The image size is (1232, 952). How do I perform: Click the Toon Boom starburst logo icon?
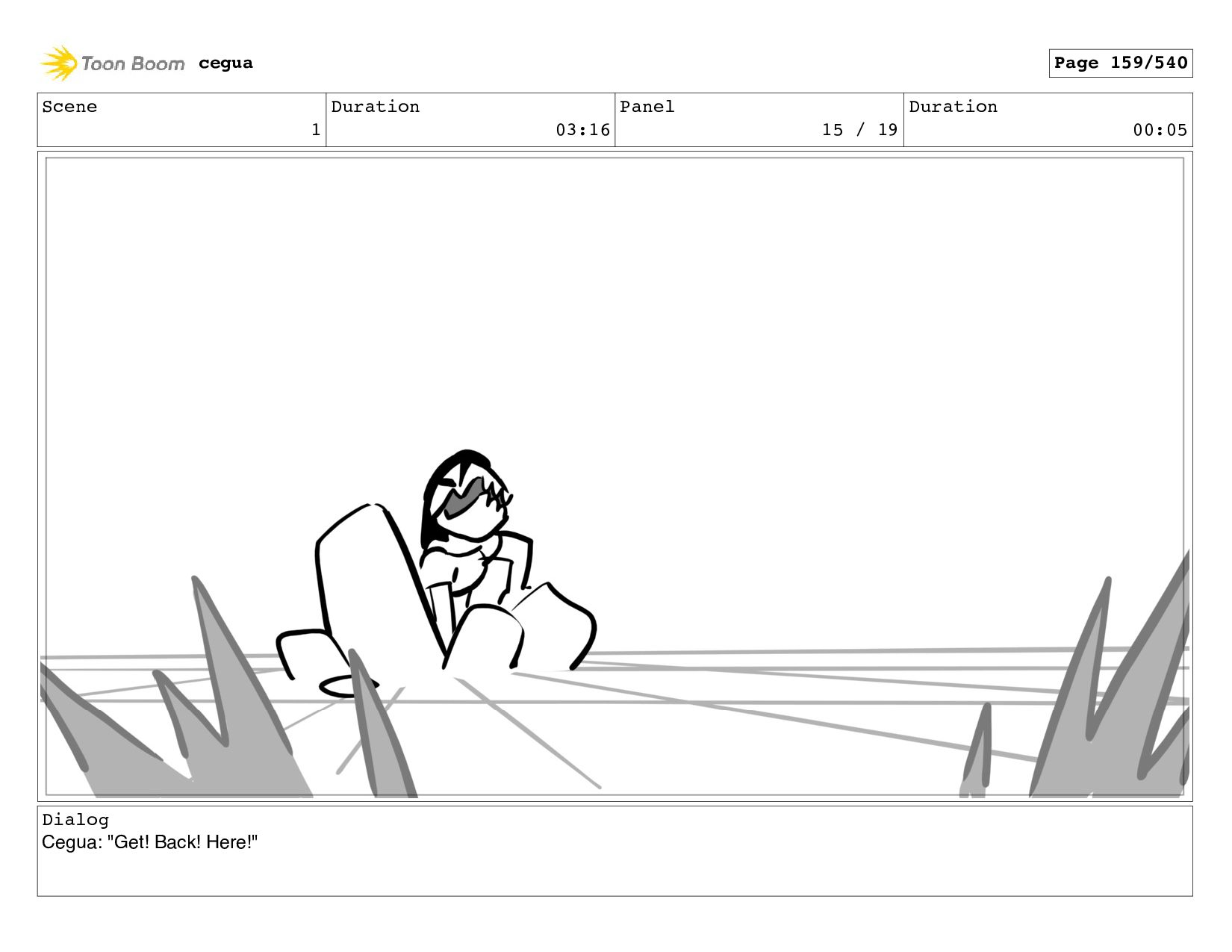pos(58,63)
